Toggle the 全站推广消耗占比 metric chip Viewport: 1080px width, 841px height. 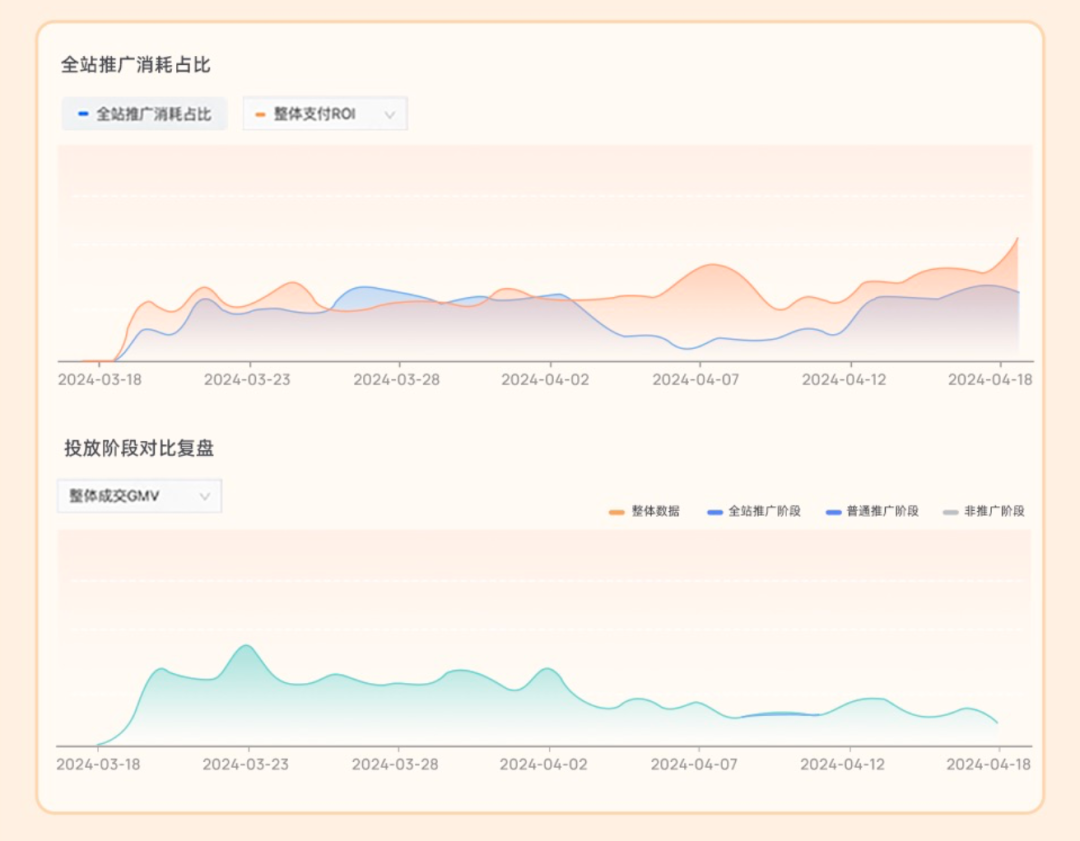pos(145,114)
